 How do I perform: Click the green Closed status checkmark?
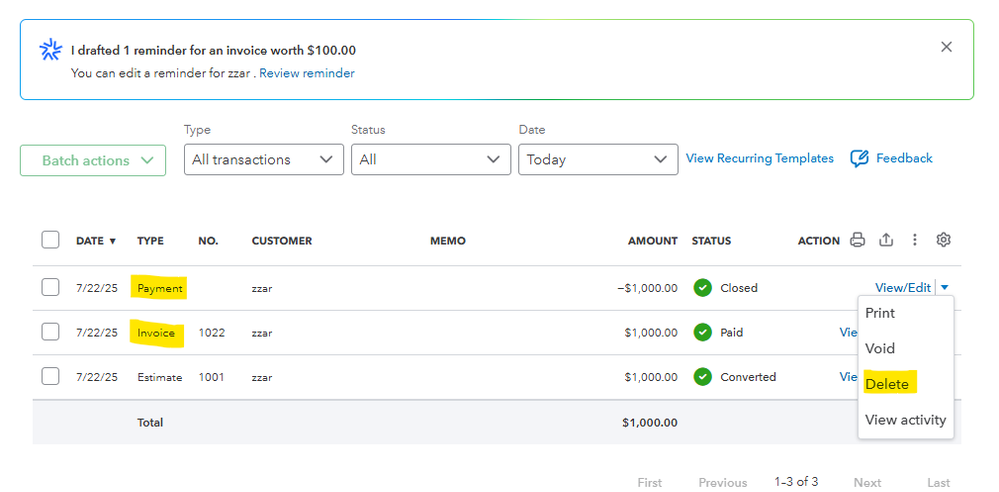(x=702, y=288)
